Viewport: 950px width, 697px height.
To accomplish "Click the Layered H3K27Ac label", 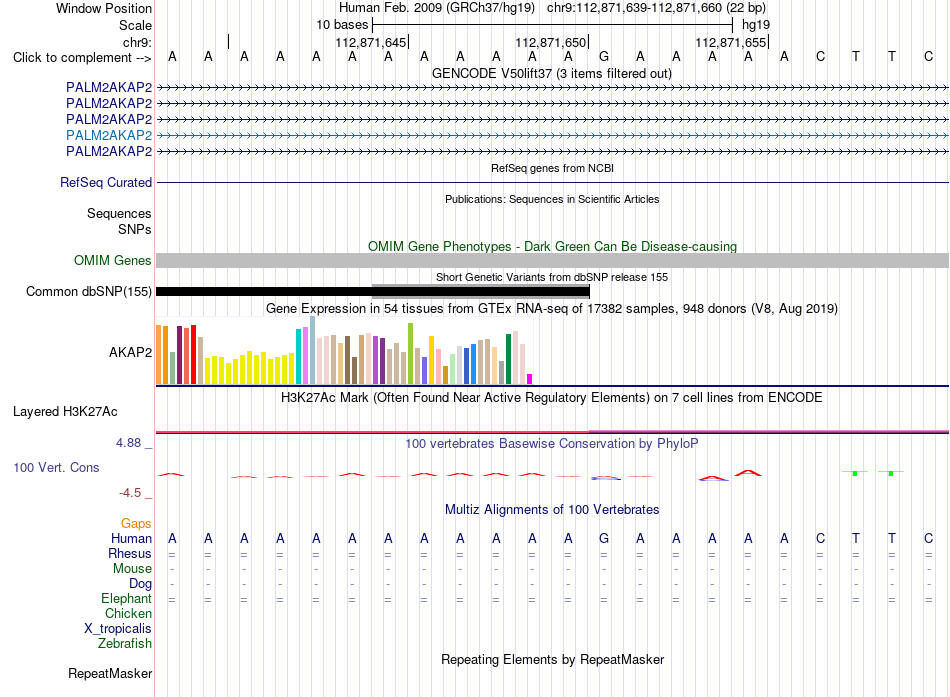I will 65,412.
